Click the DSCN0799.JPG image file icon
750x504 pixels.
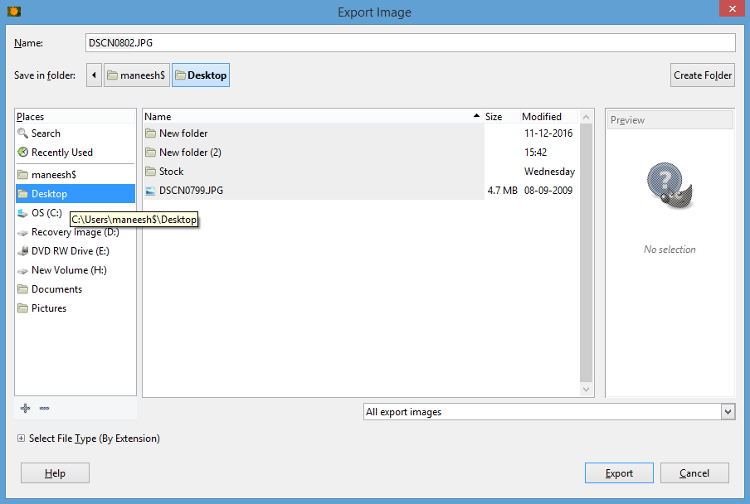[150, 191]
